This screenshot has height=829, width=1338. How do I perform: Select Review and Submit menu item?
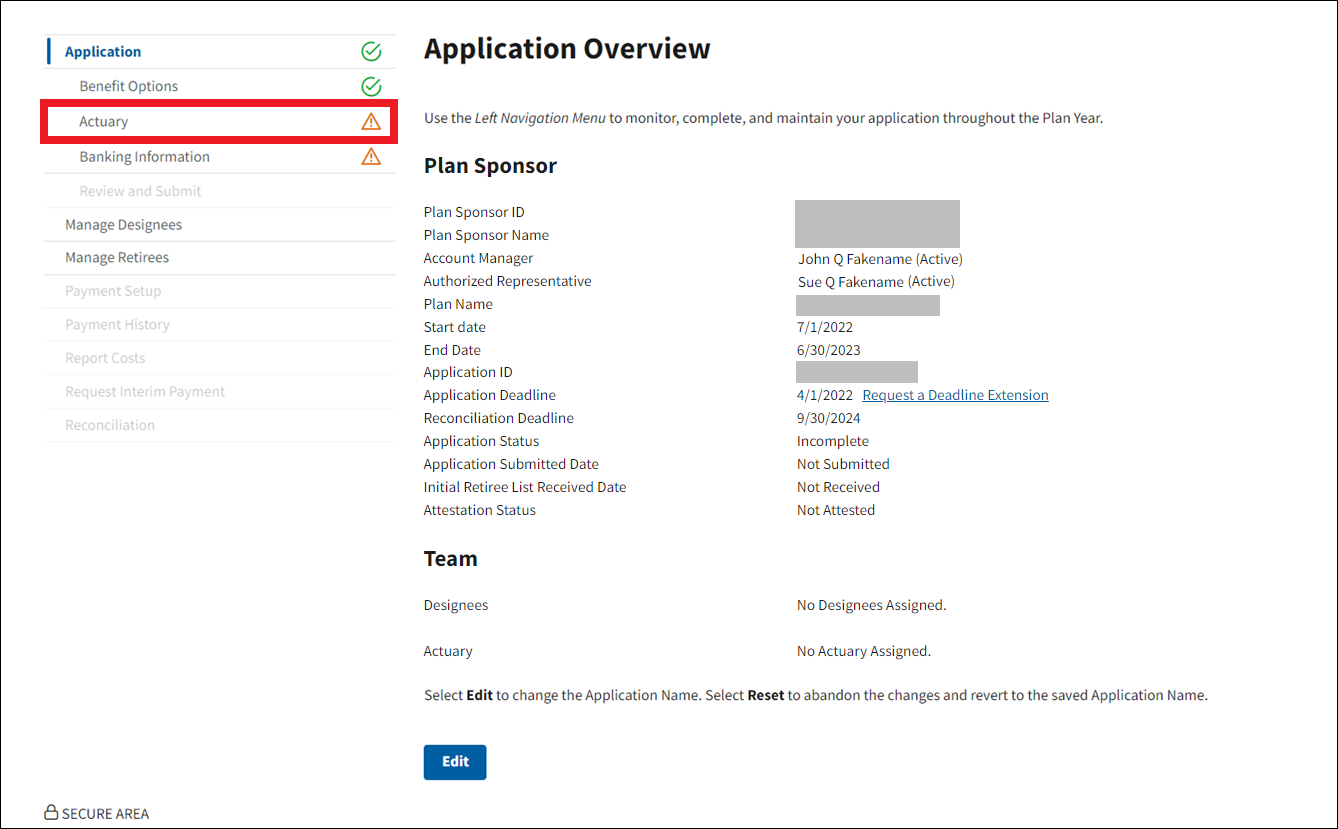pyautogui.click(x=141, y=191)
